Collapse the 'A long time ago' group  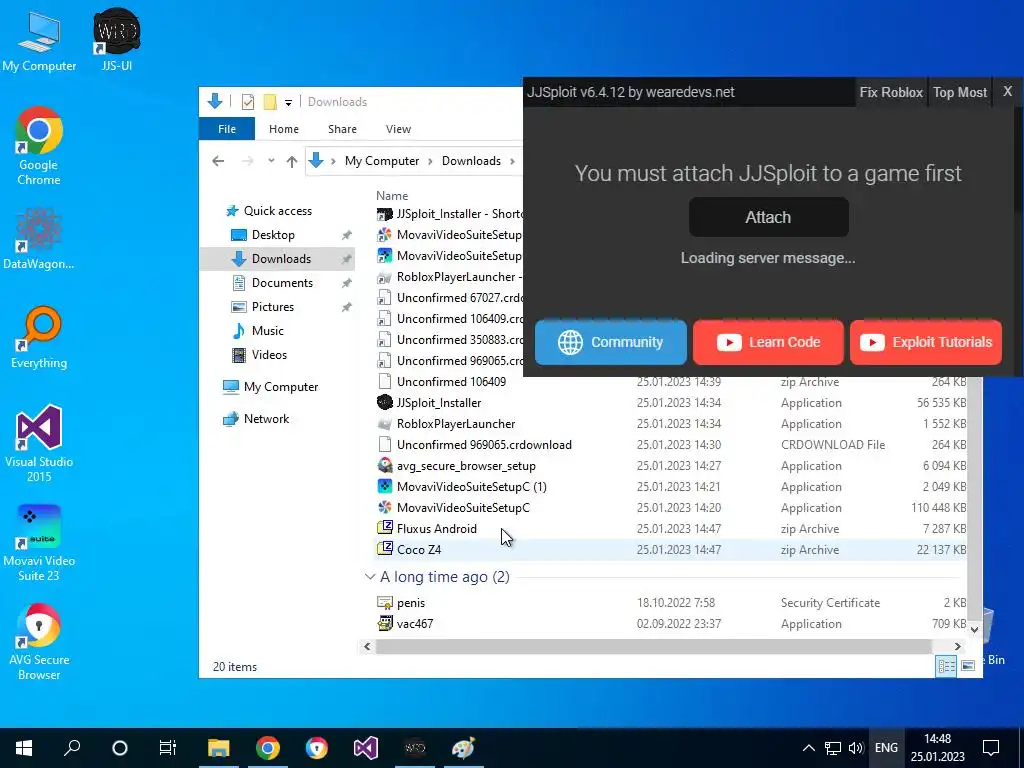point(370,577)
